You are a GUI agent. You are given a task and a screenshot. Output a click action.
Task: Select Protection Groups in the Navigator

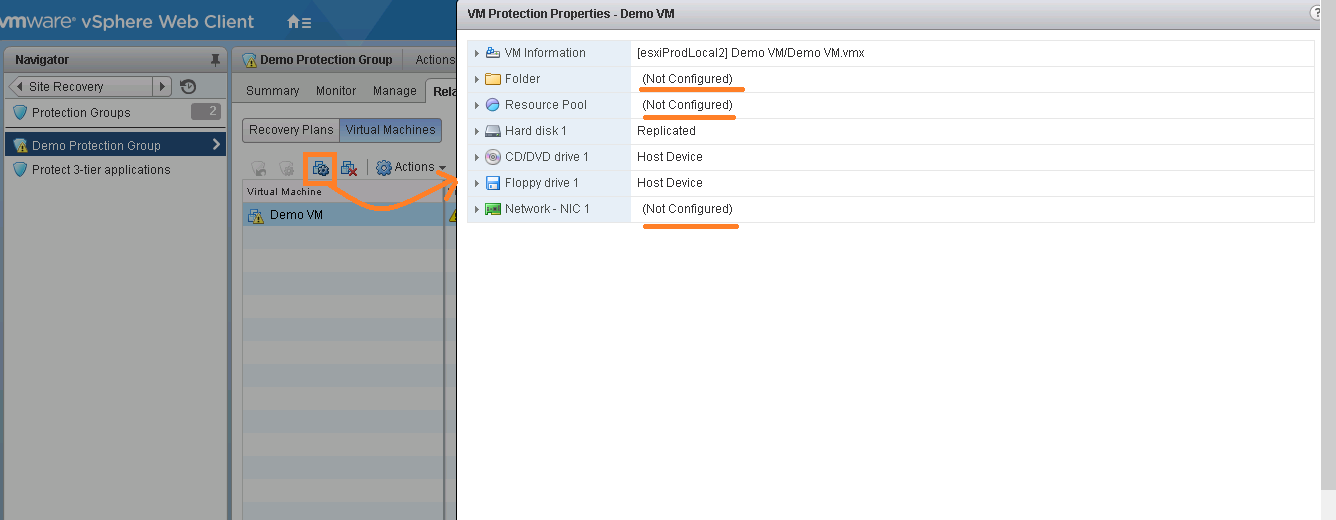coord(81,113)
